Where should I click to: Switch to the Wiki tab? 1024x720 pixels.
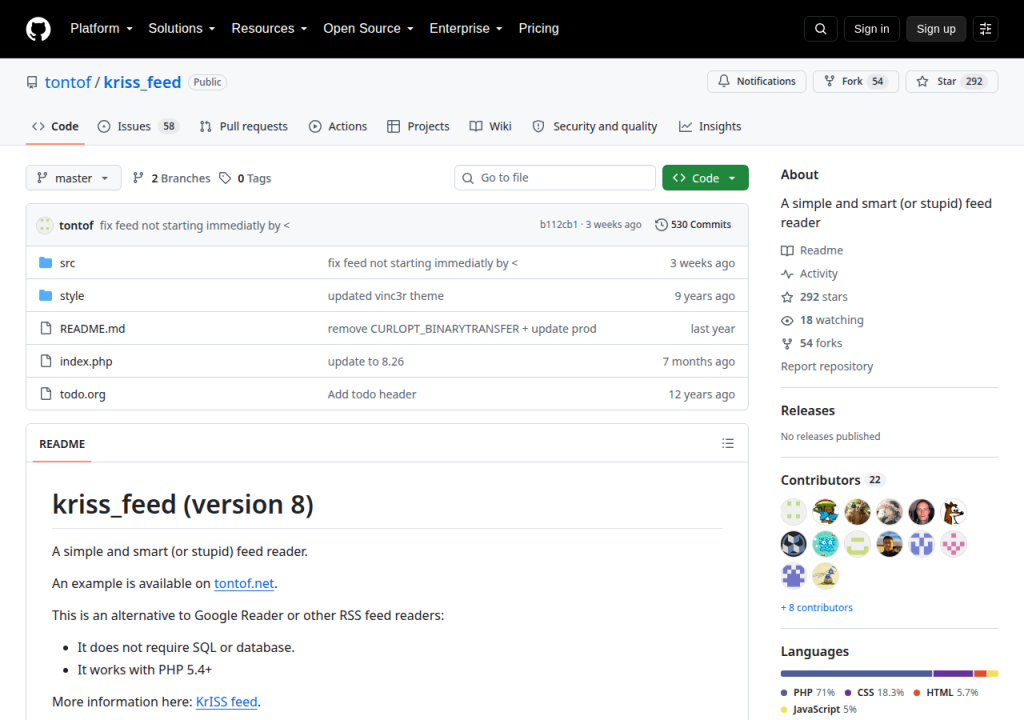tap(490, 126)
